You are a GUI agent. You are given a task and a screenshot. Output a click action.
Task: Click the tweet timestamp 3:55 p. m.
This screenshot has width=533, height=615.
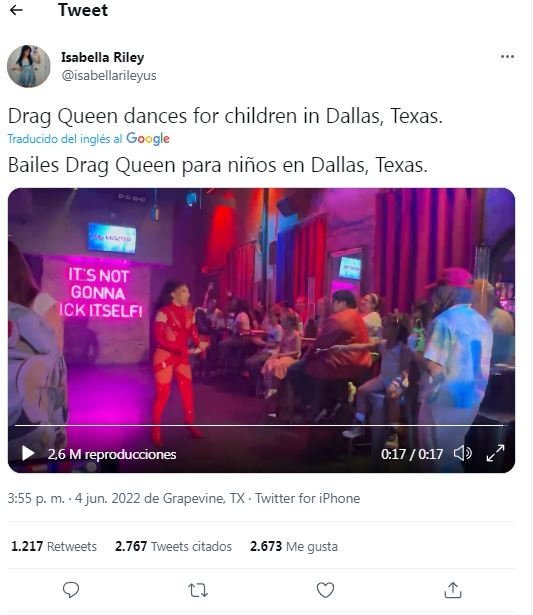36,499
